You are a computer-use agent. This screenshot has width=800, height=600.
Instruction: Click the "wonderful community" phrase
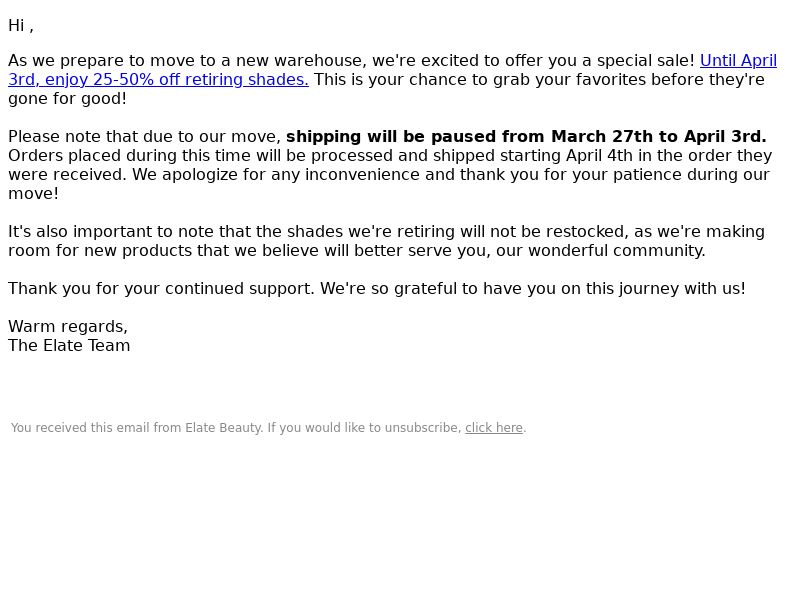(x=617, y=251)
